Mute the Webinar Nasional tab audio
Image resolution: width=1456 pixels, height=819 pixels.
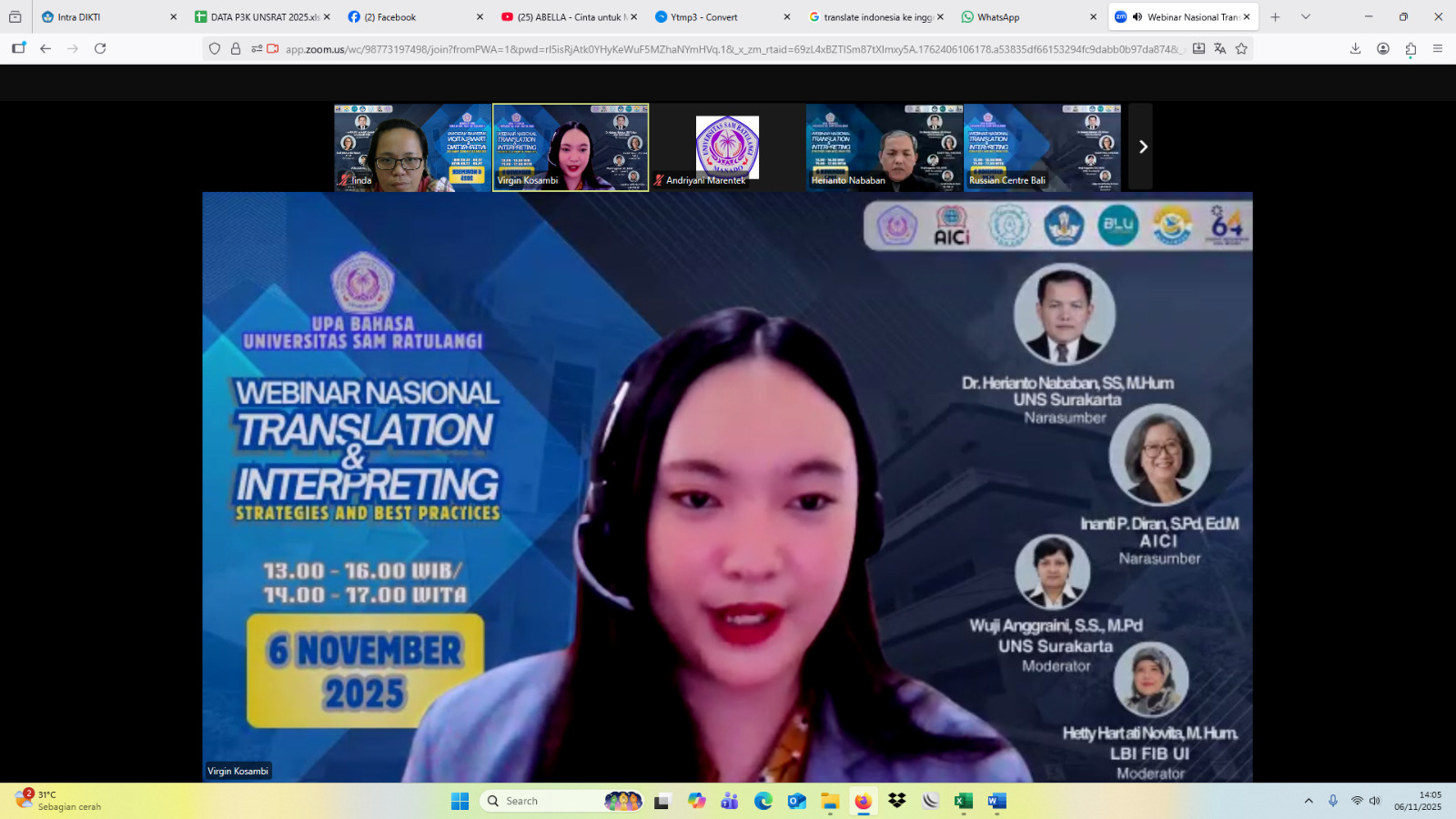point(1137,16)
